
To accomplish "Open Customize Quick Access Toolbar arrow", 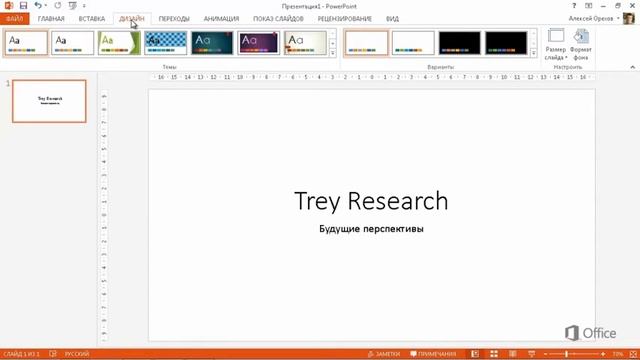I will point(84,6).
